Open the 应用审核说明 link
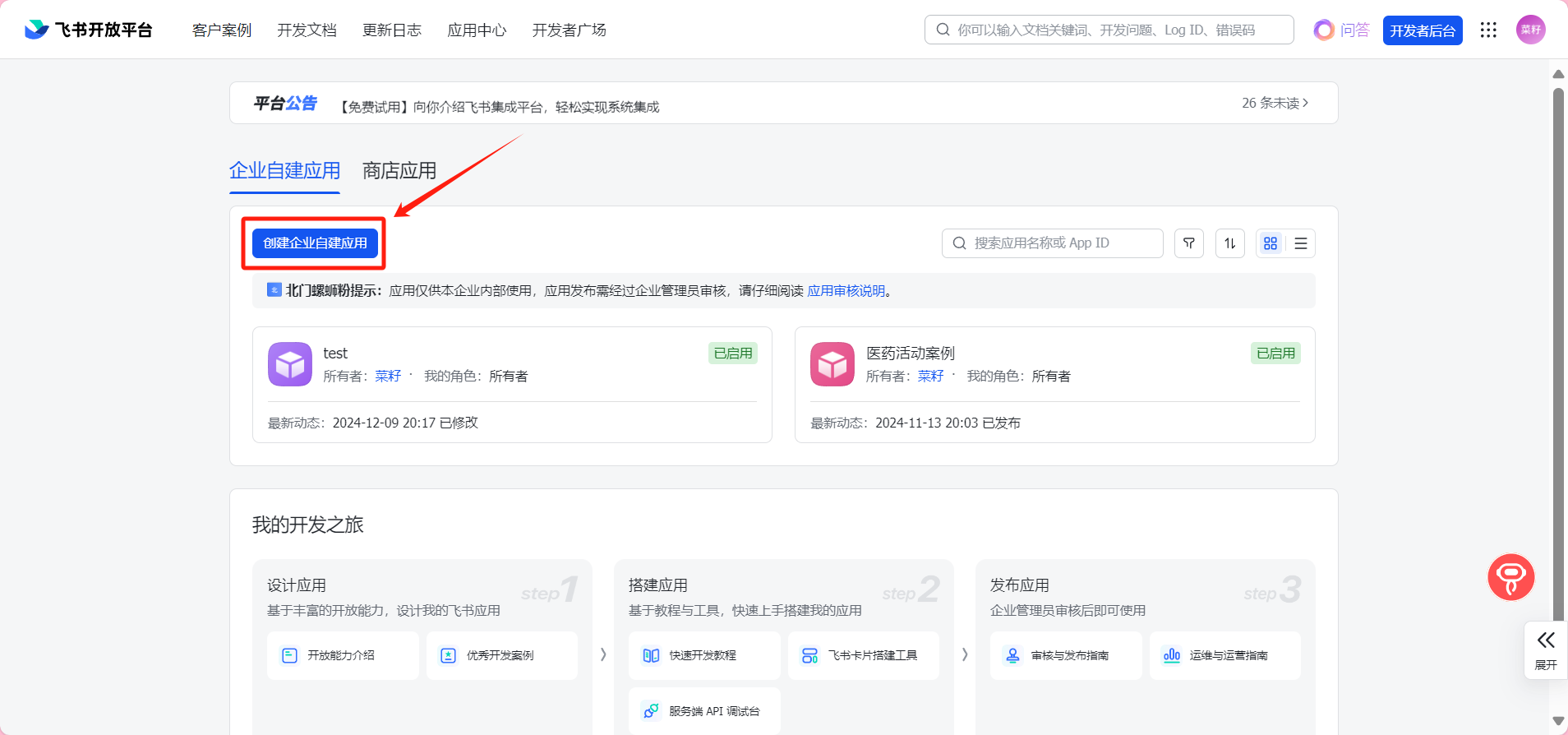The height and width of the screenshot is (735, 1568). pos(846,291)
